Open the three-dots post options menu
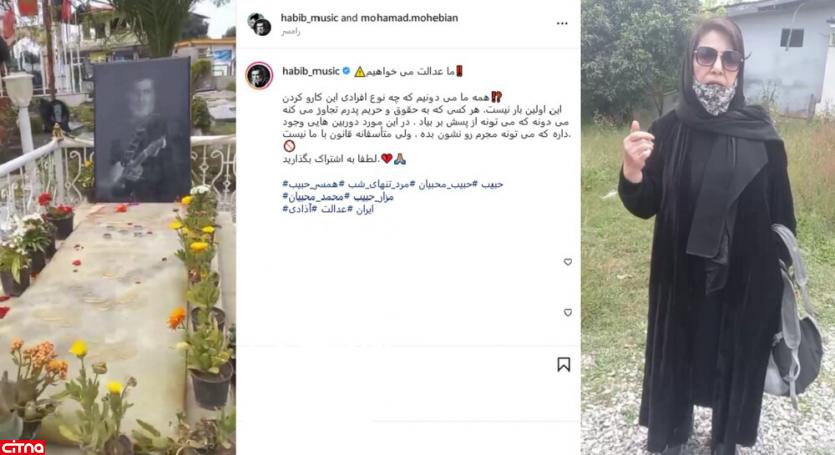 (562, 23)
